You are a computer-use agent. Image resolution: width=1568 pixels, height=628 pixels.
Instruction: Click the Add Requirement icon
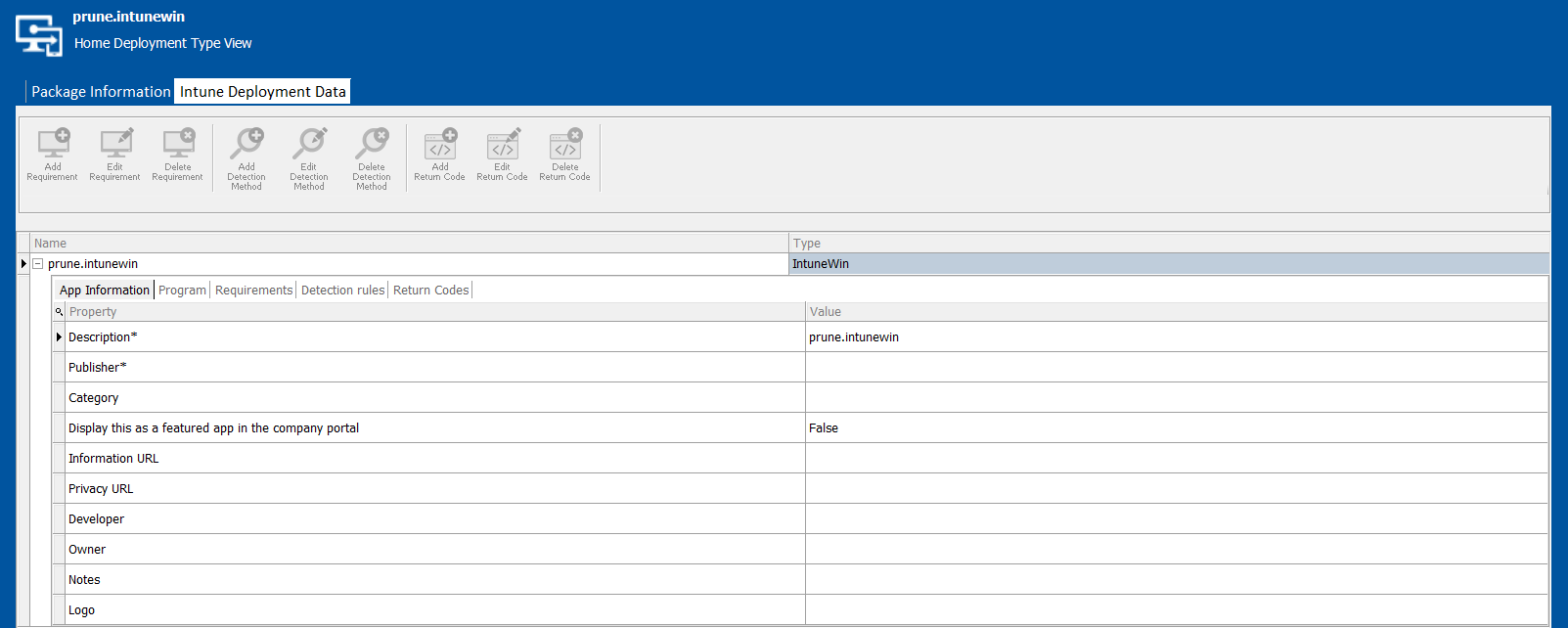pyautogui.click(x=53, y=143)
